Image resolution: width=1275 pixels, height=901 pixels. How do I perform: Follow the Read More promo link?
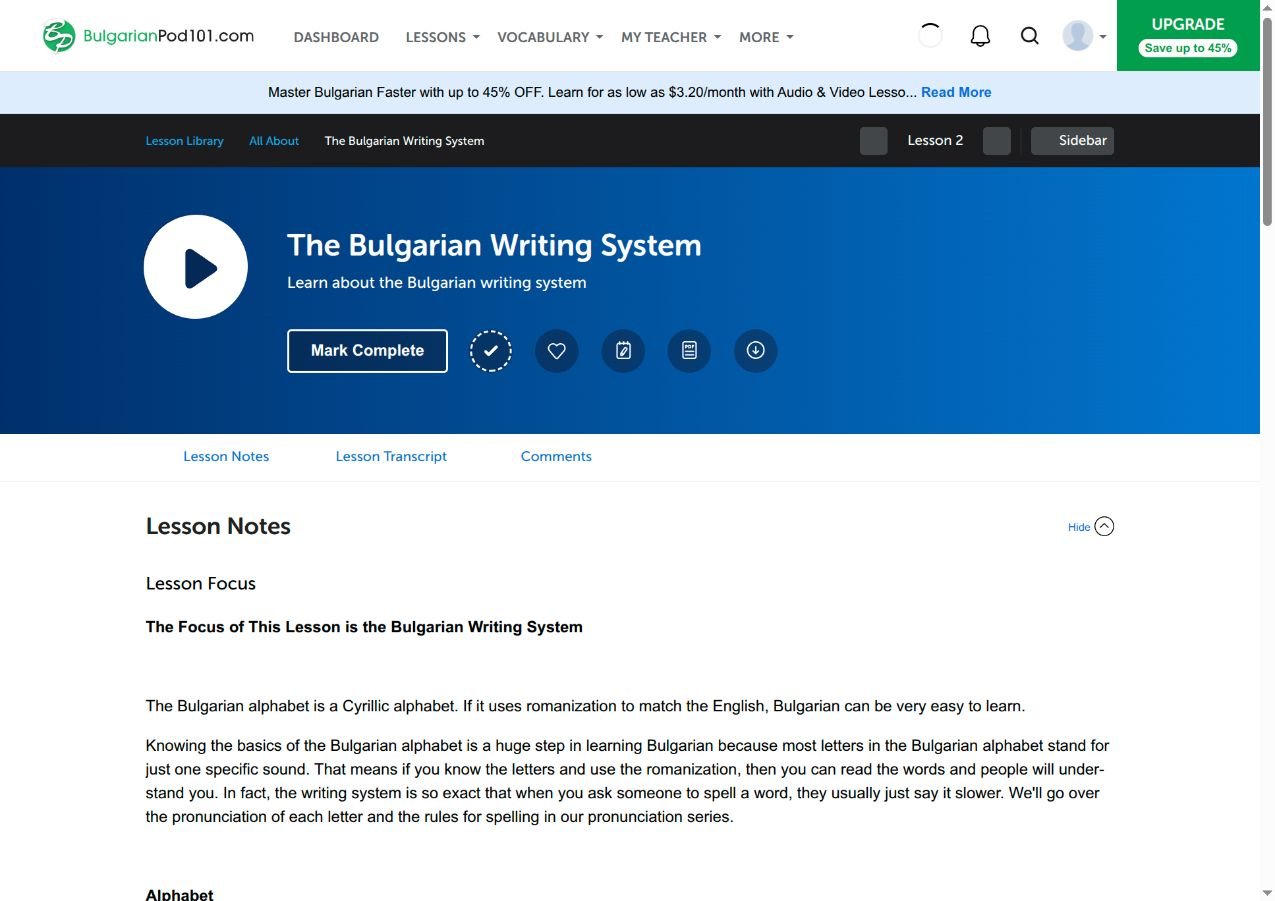tap(956, 92)
